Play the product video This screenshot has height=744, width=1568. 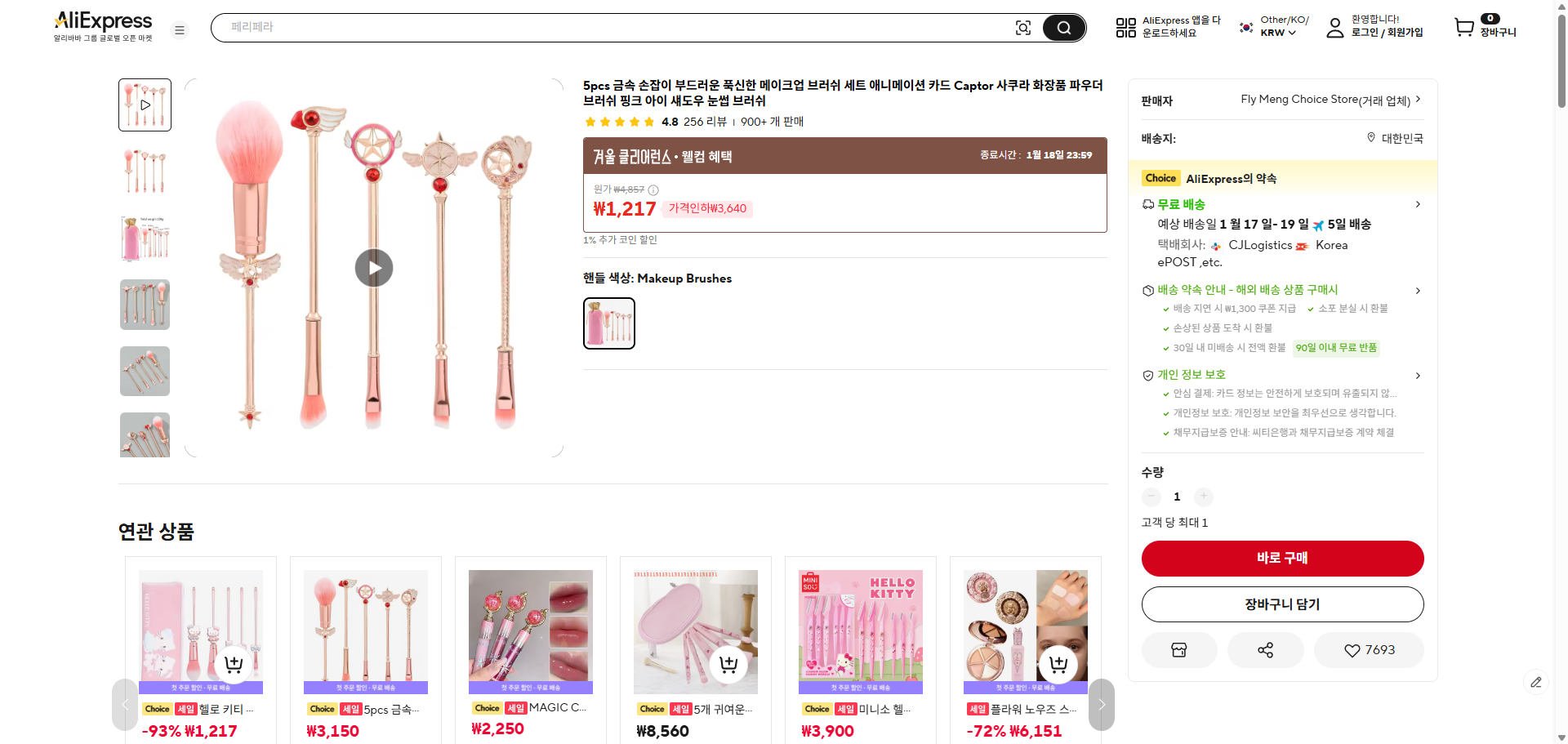click(x=374, y=268)
